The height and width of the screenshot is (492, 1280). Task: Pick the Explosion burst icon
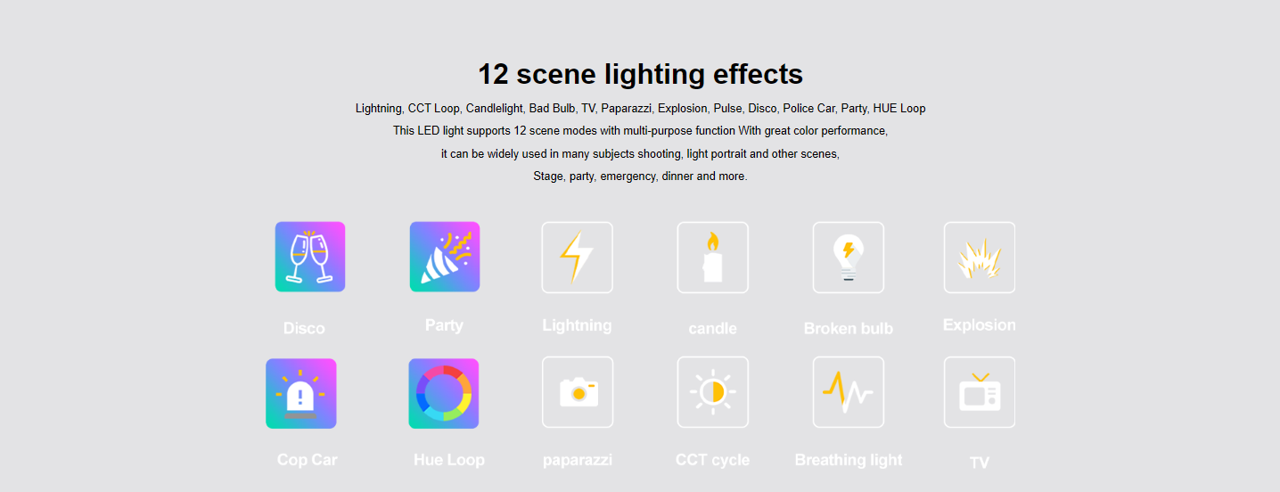pos(979,257)
